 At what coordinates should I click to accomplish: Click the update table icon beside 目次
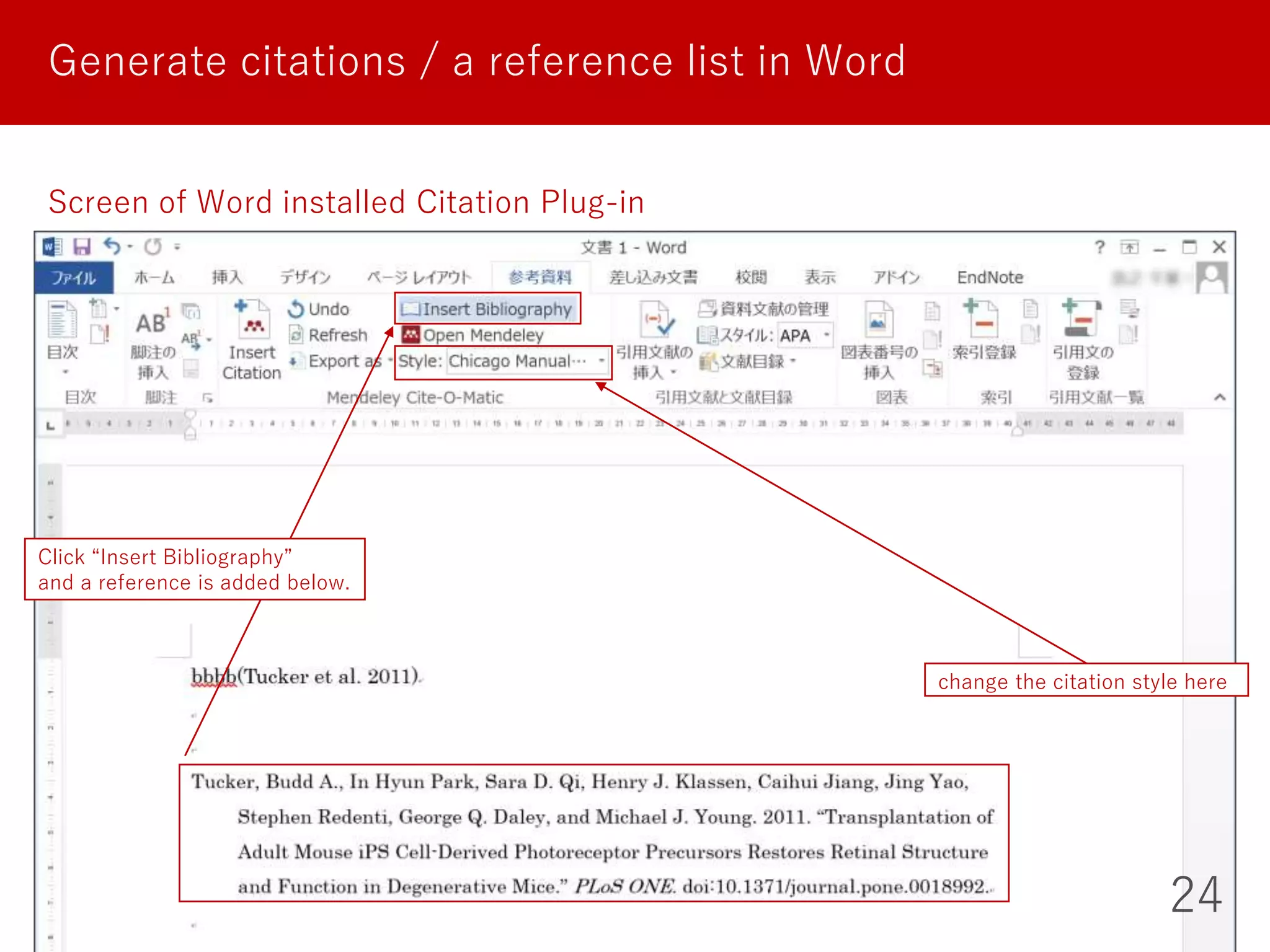(x=100, y=334)
